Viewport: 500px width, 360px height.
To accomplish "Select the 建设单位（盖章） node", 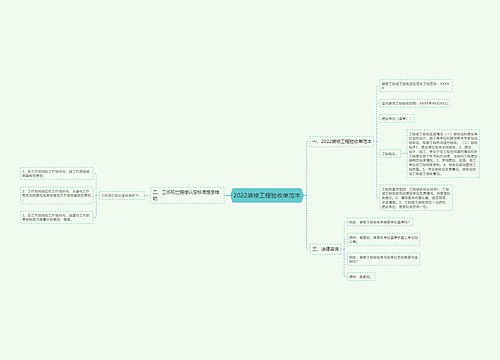I will (x=397, y=119).
